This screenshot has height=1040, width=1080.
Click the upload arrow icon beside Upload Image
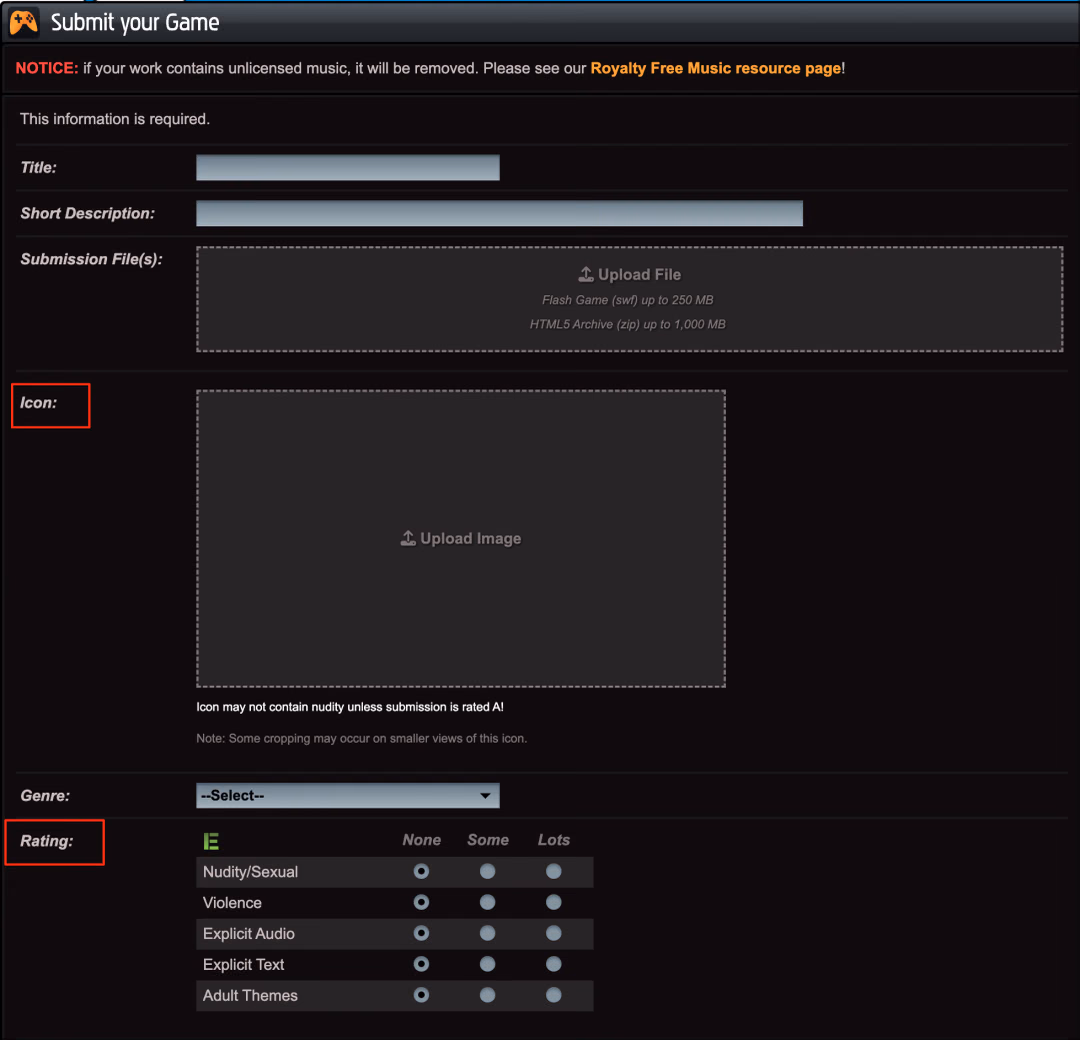pos(408,538)
